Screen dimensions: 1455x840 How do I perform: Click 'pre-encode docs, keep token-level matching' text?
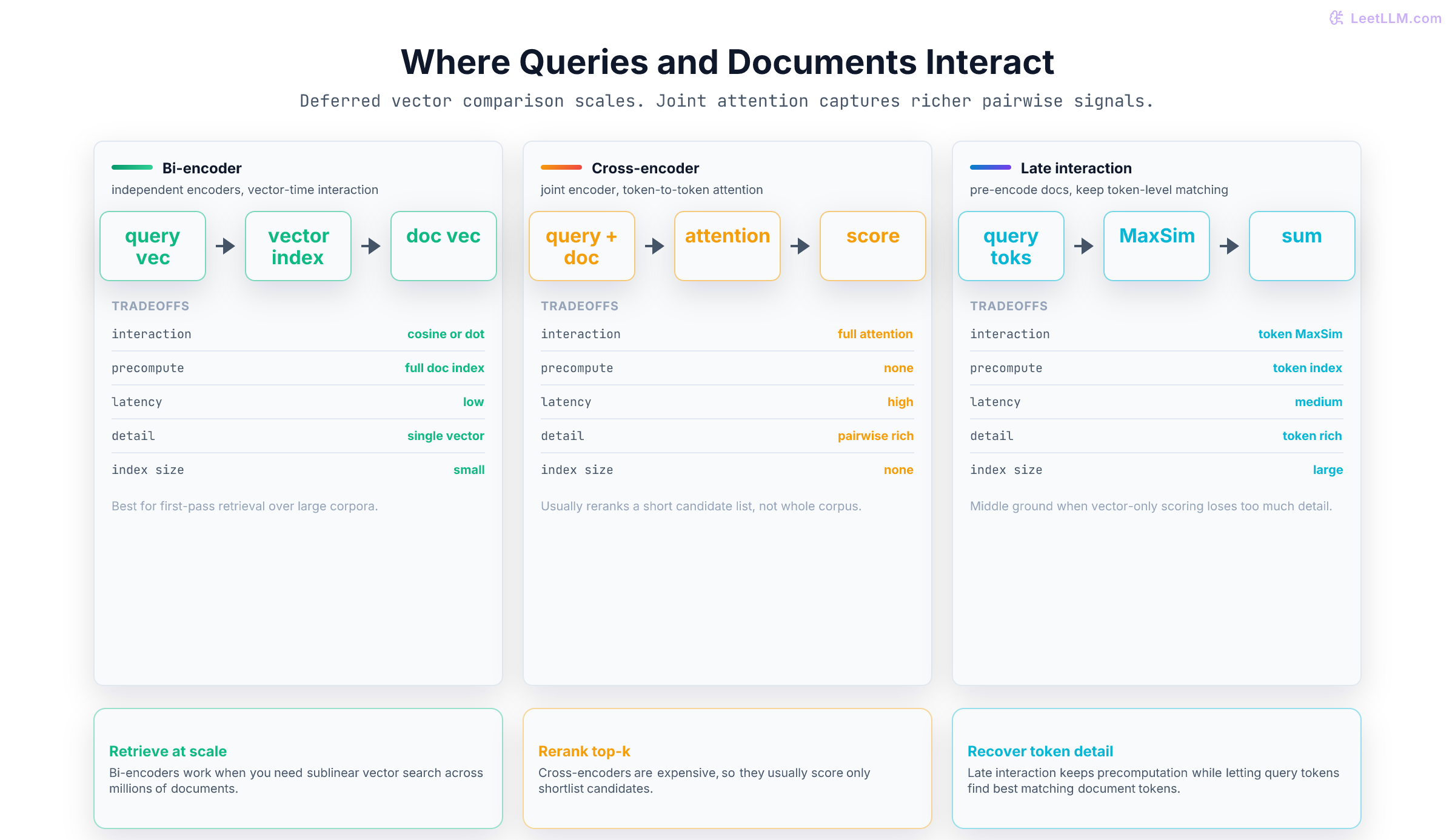[1099, 190]
